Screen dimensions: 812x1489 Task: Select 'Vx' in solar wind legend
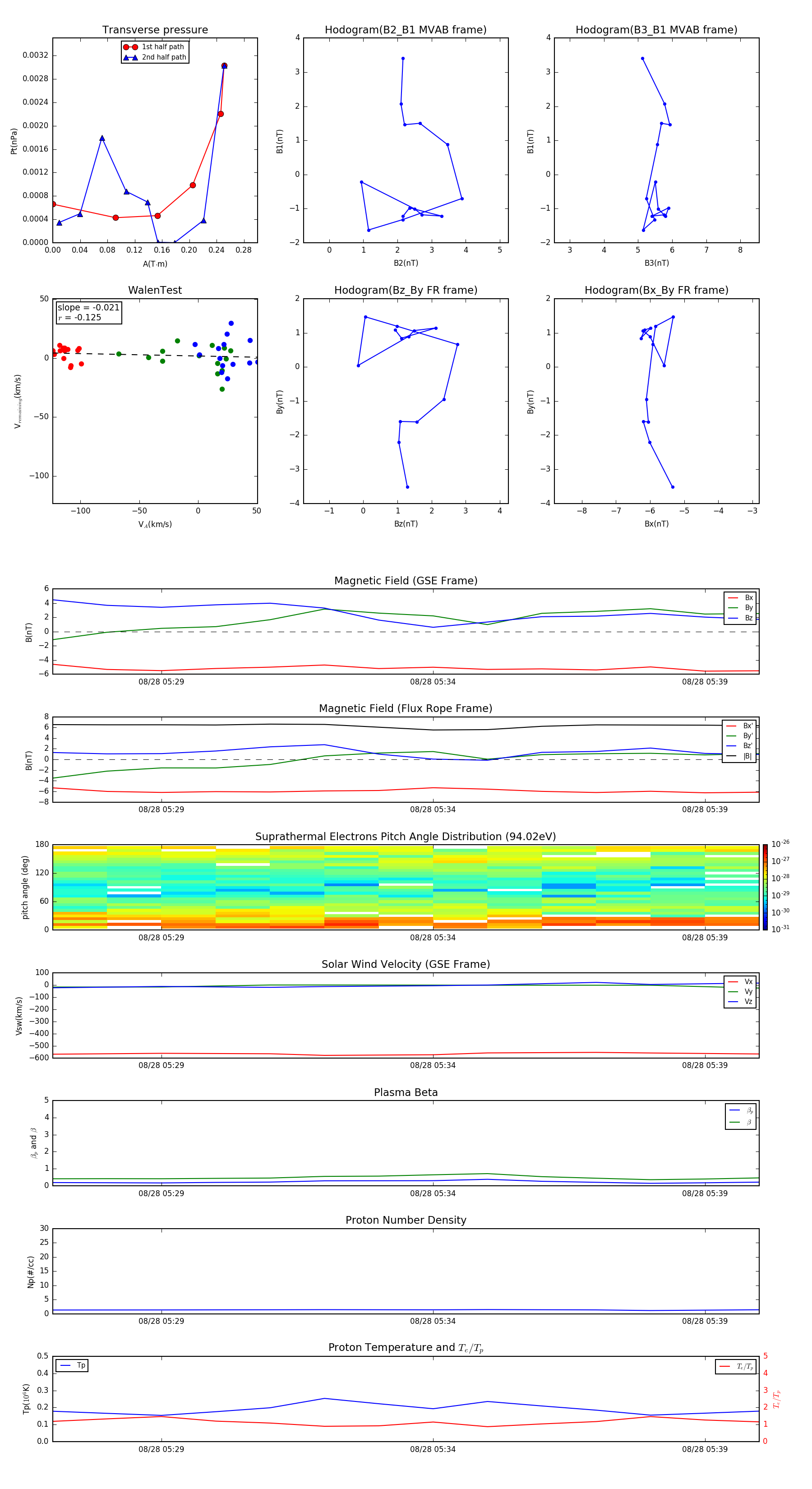click(x=740, y=981)
